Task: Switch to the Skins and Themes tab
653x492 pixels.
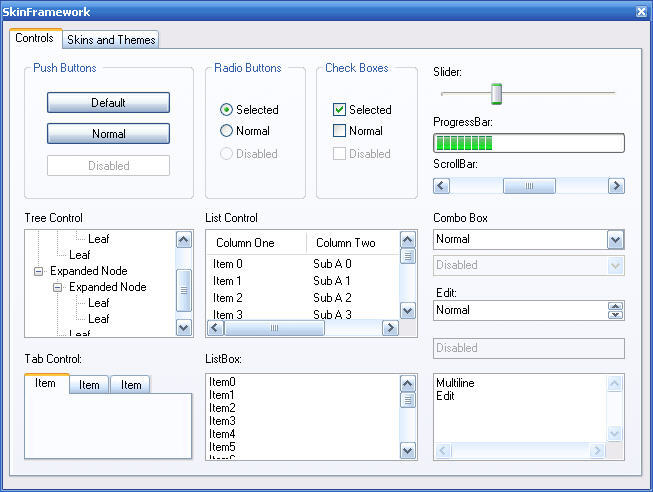Action: [111, 40]
